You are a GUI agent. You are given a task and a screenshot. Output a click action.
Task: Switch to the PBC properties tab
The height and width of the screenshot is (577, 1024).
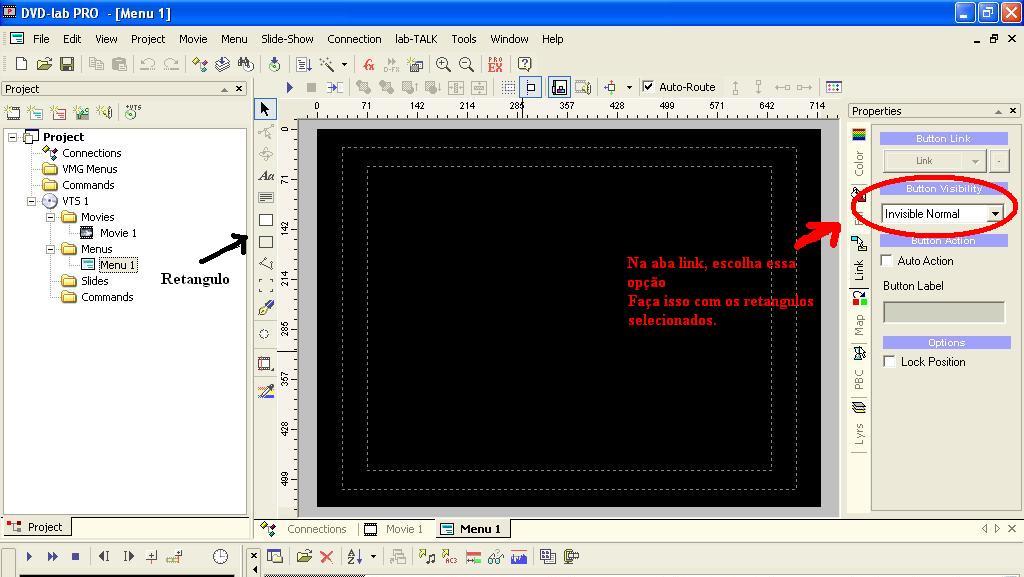coord(859,369)
